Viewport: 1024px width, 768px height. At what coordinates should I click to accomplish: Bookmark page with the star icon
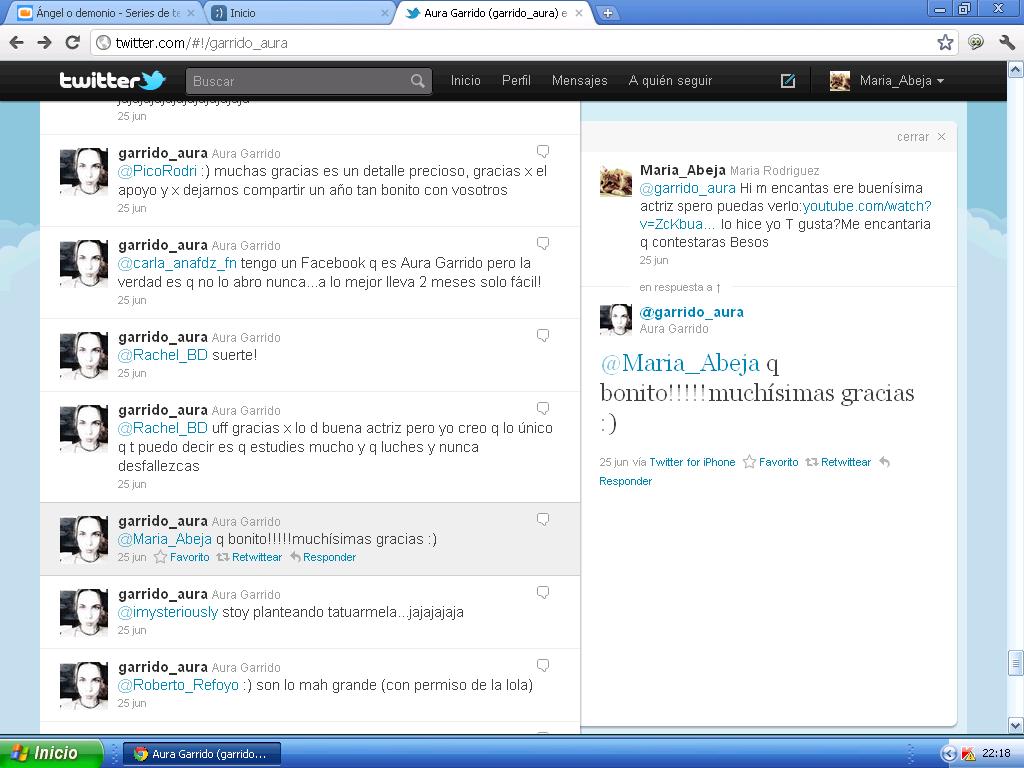945,42
